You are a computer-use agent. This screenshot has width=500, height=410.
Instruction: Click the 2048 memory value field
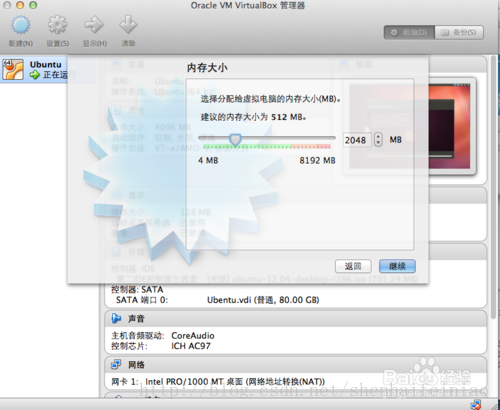point(357,140)
